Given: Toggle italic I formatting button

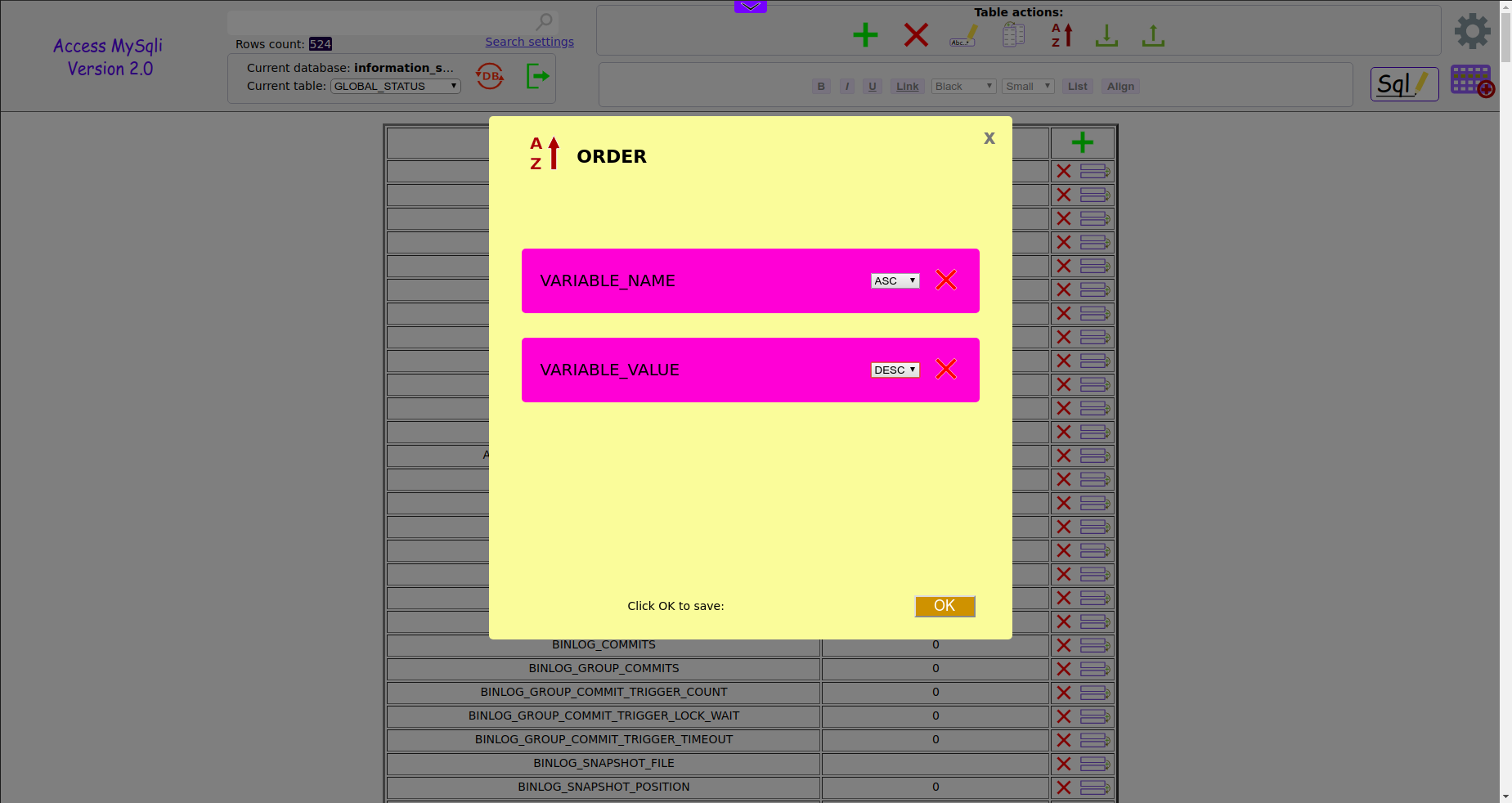Looking at the screenshot, I should pyautogui.click(x=847, y=87).
